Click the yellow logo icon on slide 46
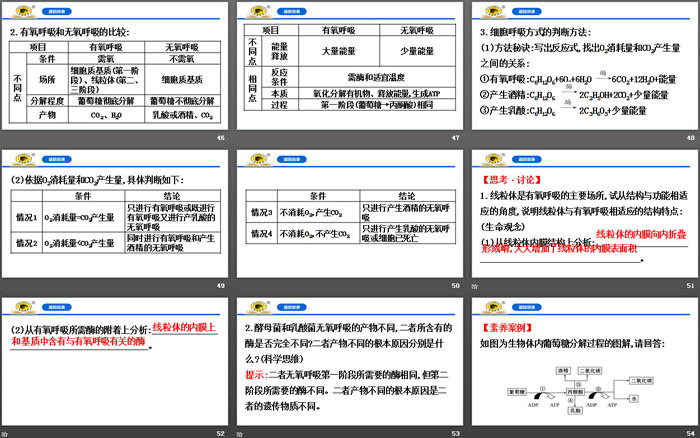700x438 pixels. click(x=24, y=11)
